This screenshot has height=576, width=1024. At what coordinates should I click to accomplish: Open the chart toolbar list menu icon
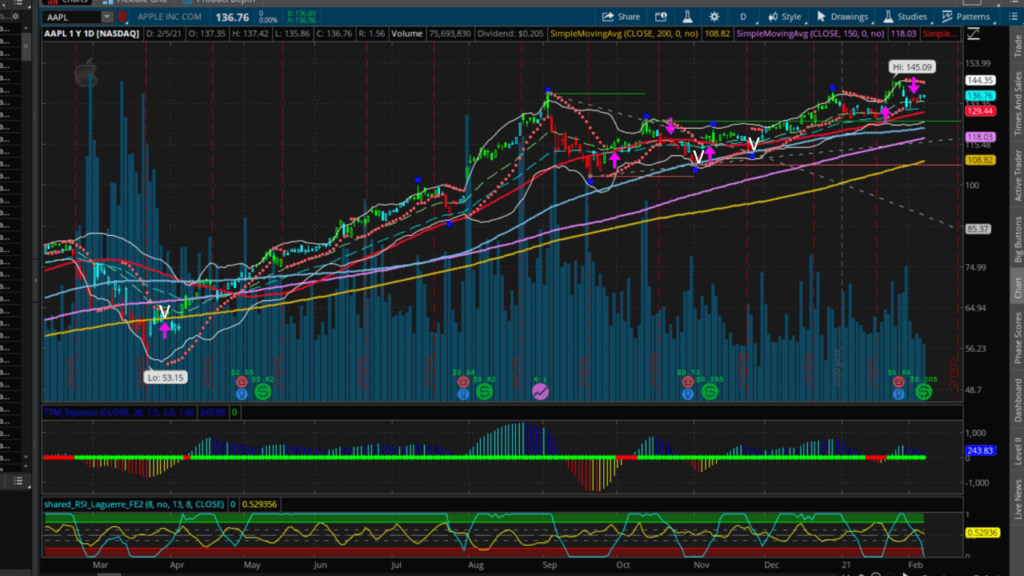(x=1014, y=17)
